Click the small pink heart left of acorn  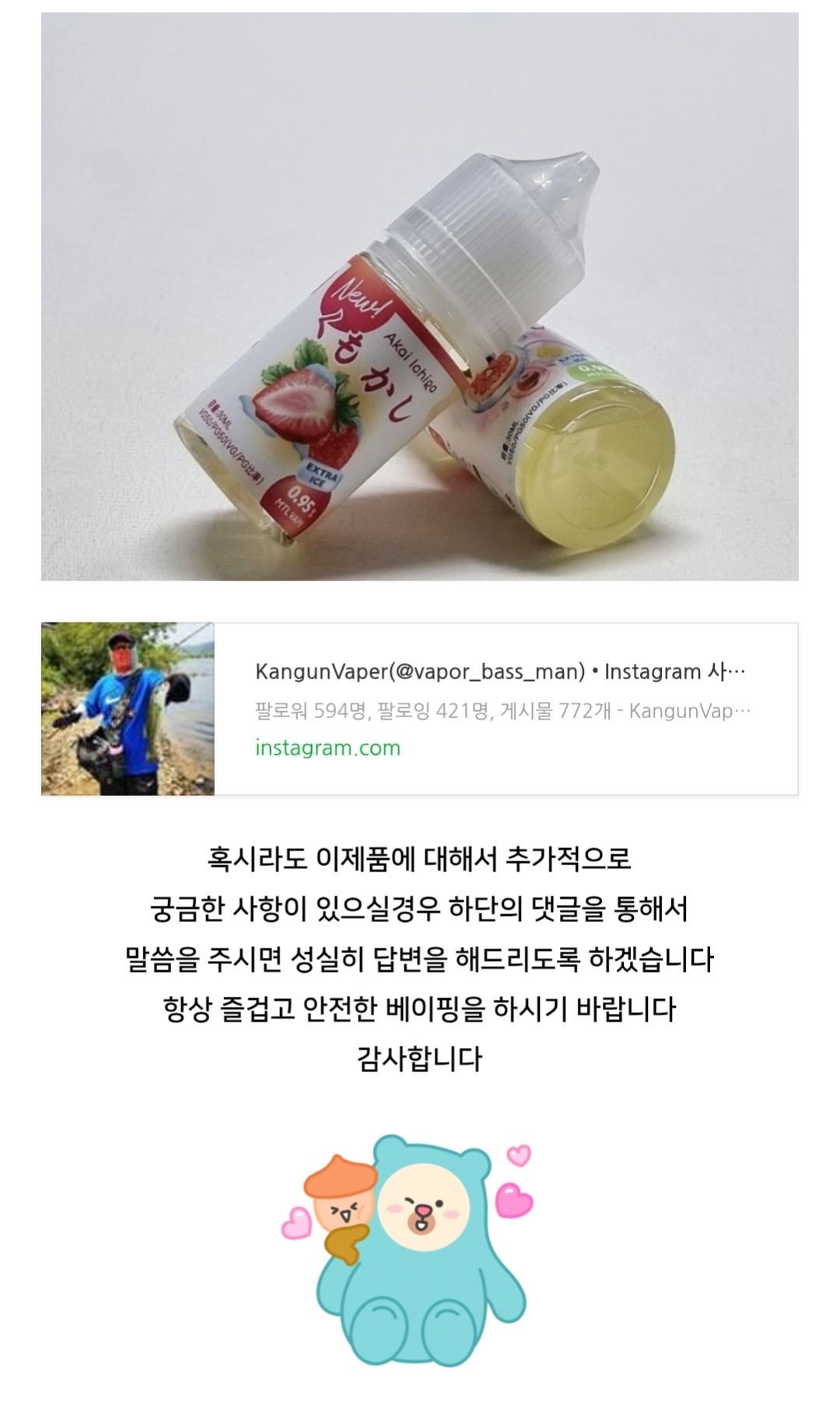296,1222
